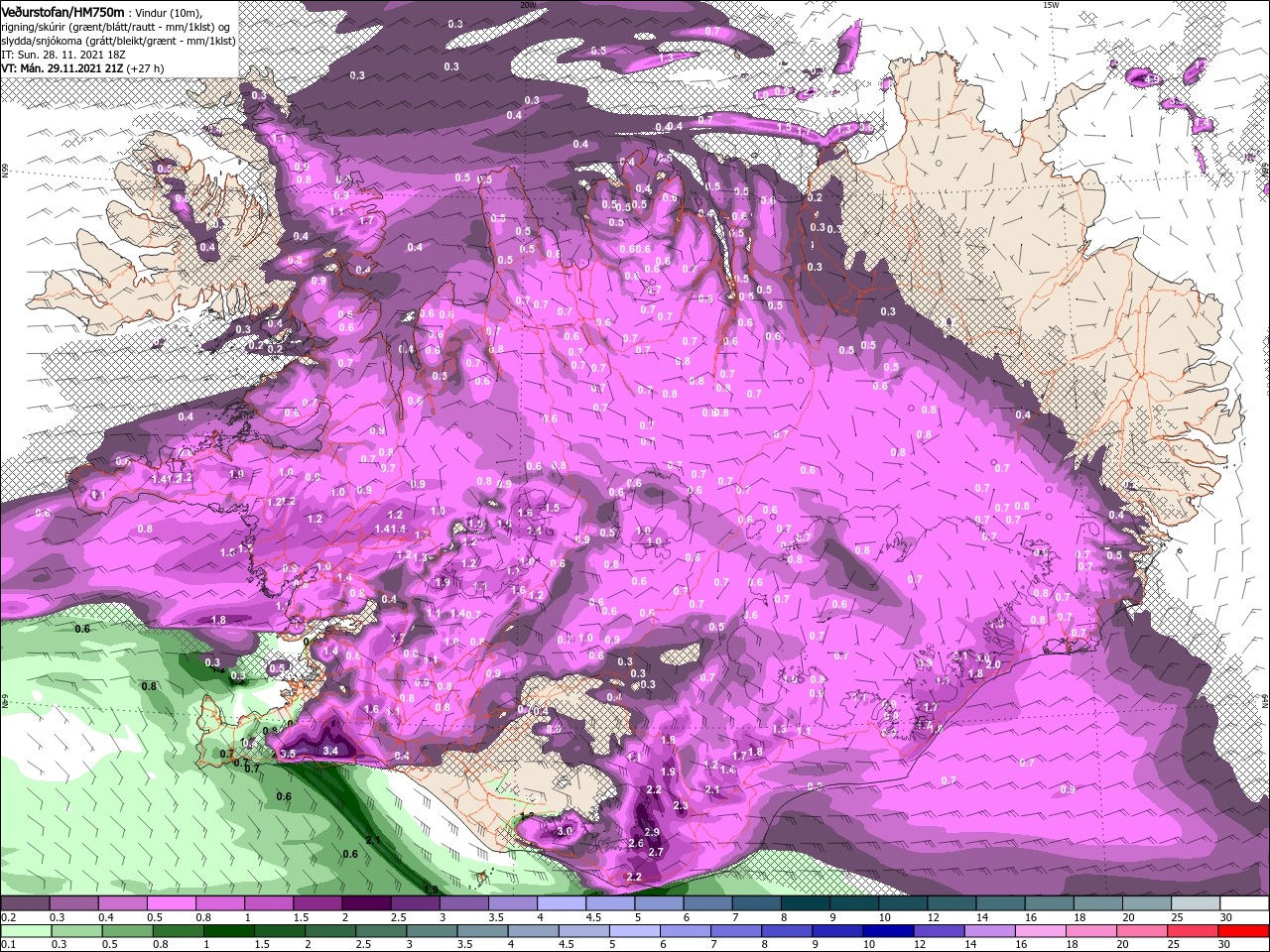Click the bright red 30+ lower legend swatch
Image resolution: width=1270 pixels, height=952 pixels.
[1244, 931]
